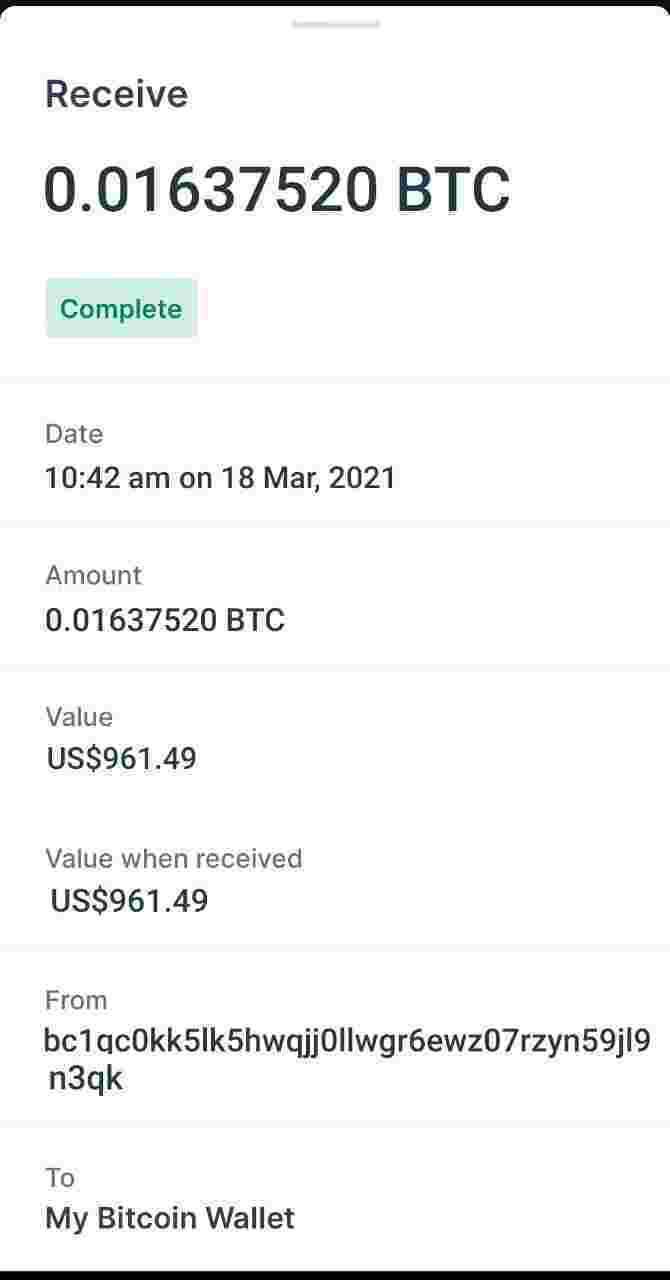This screenshot has height=1280, width=670.
Task: Click the To field label
Action: [x=60, y=1177]
